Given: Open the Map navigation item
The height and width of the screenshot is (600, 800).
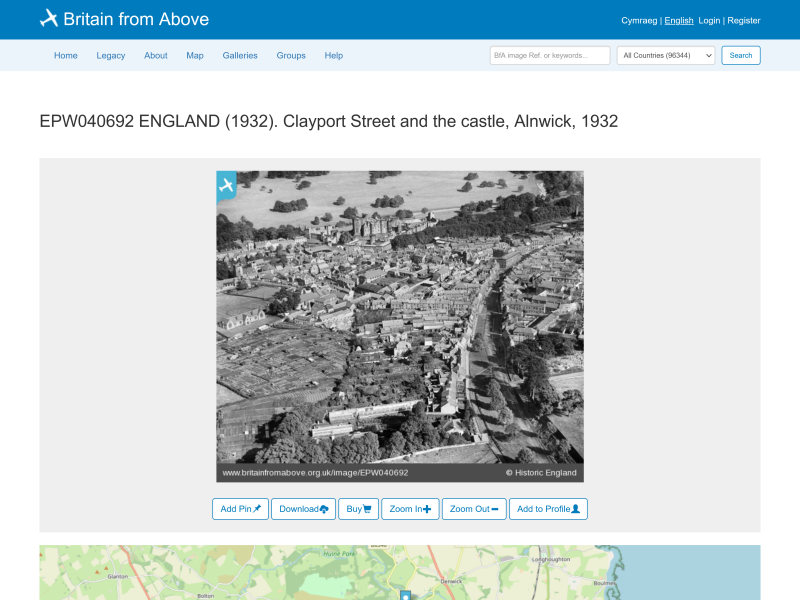Looking at the screenshot, I should 195,56.
